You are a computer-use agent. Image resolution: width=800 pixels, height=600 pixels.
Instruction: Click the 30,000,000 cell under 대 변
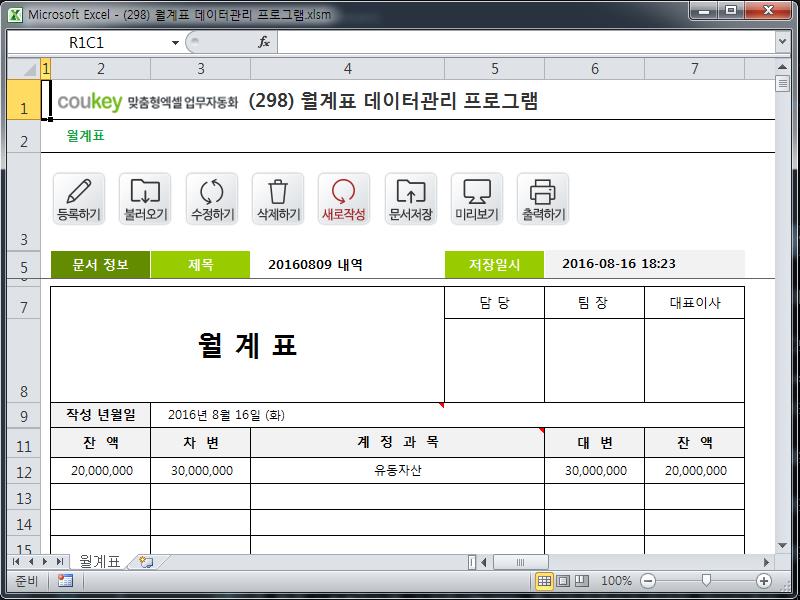pyautogui.click(x=594, y=471)
